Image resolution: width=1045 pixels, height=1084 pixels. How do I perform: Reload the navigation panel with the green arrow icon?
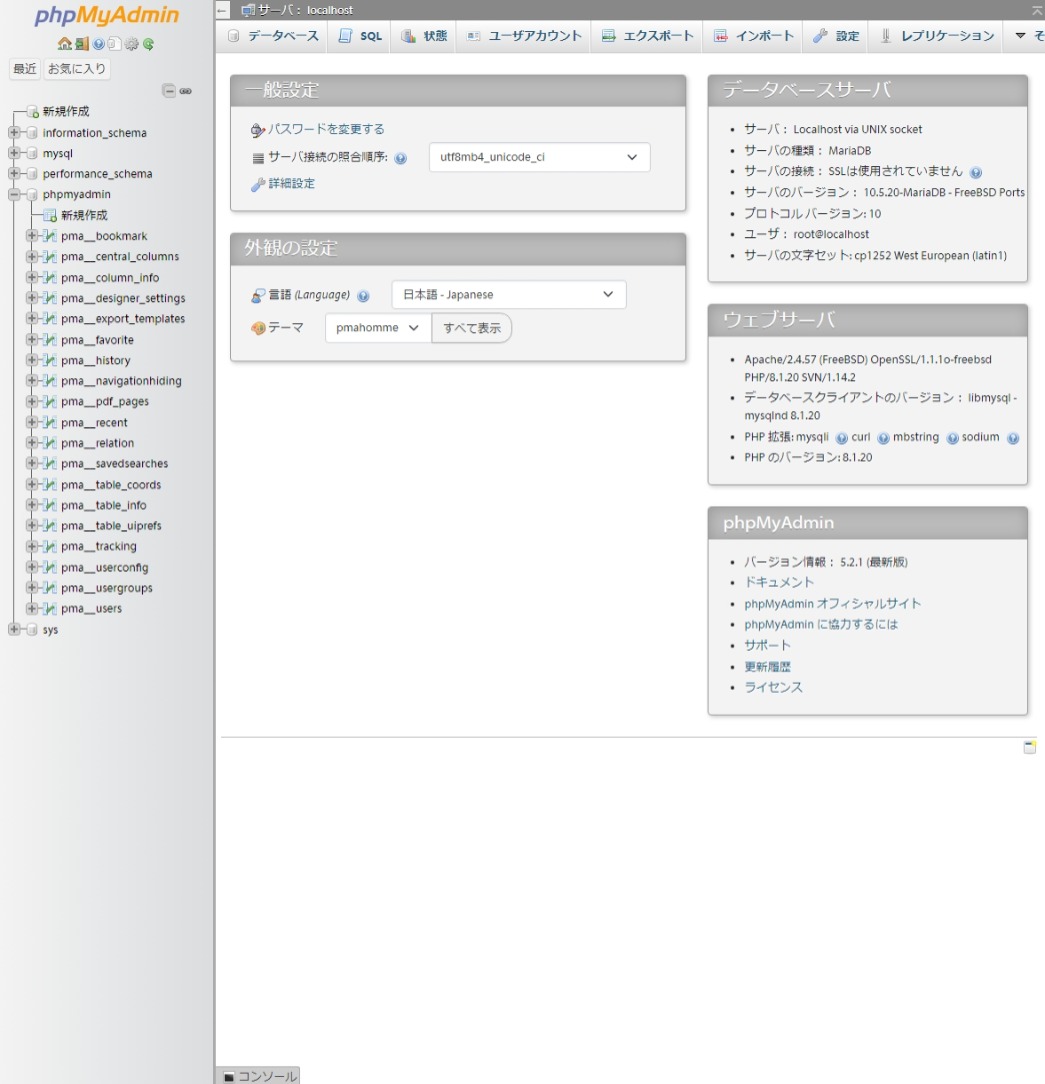coord(148,44)
